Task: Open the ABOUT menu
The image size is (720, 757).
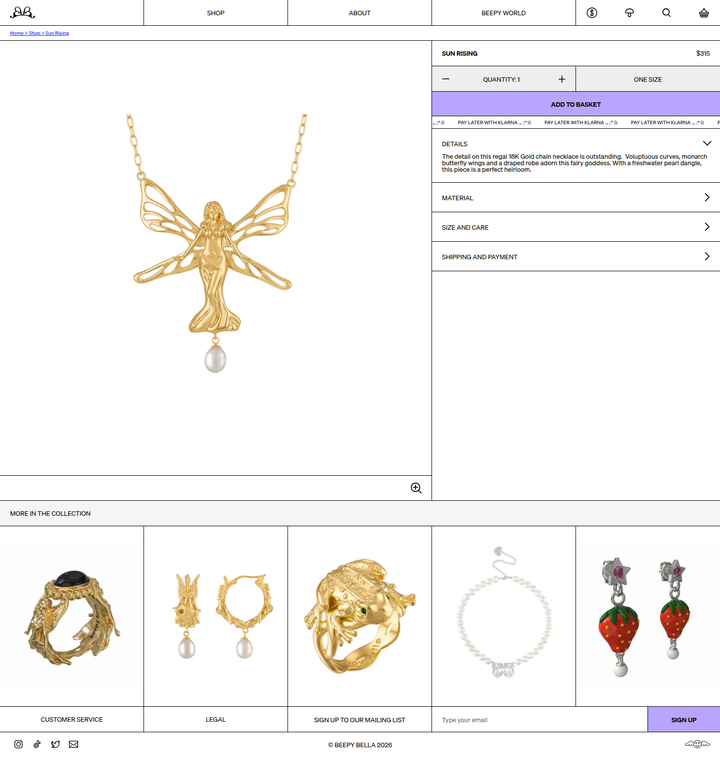Action: coord(359,13)
